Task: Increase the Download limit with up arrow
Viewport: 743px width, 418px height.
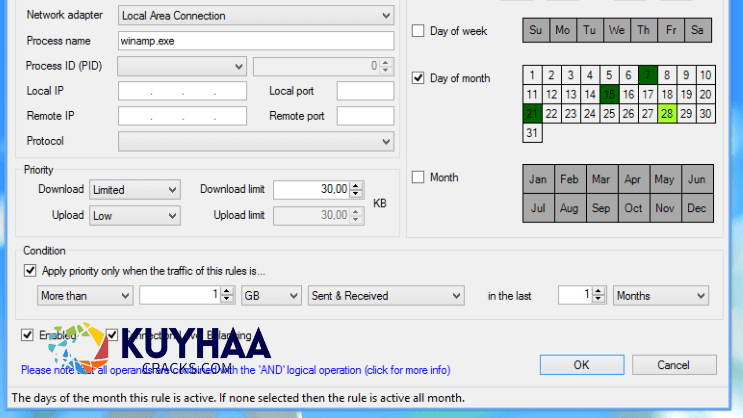Action: [x=358, y=185]
